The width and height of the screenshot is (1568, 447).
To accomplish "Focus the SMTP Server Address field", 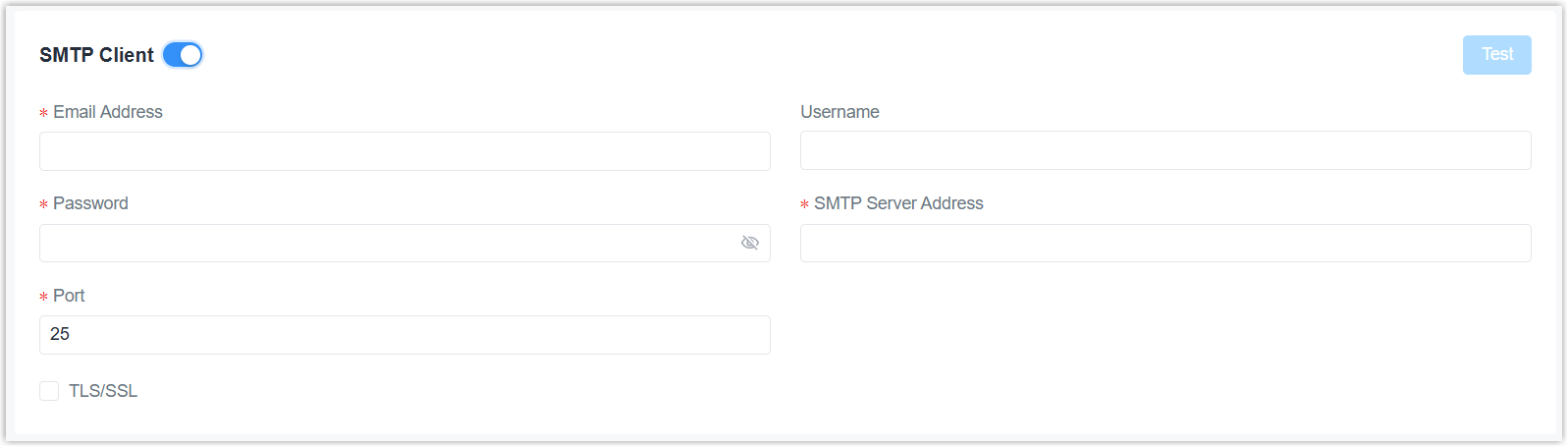I will pyautogui.click(x=1164, y=243).
